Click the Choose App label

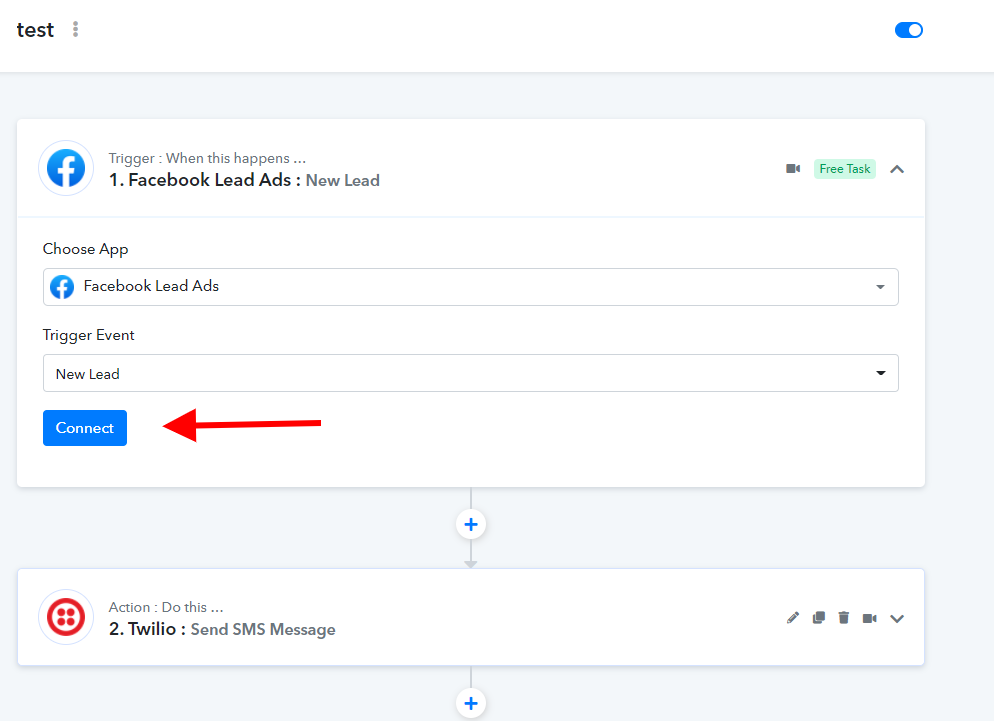coord(86,249)
